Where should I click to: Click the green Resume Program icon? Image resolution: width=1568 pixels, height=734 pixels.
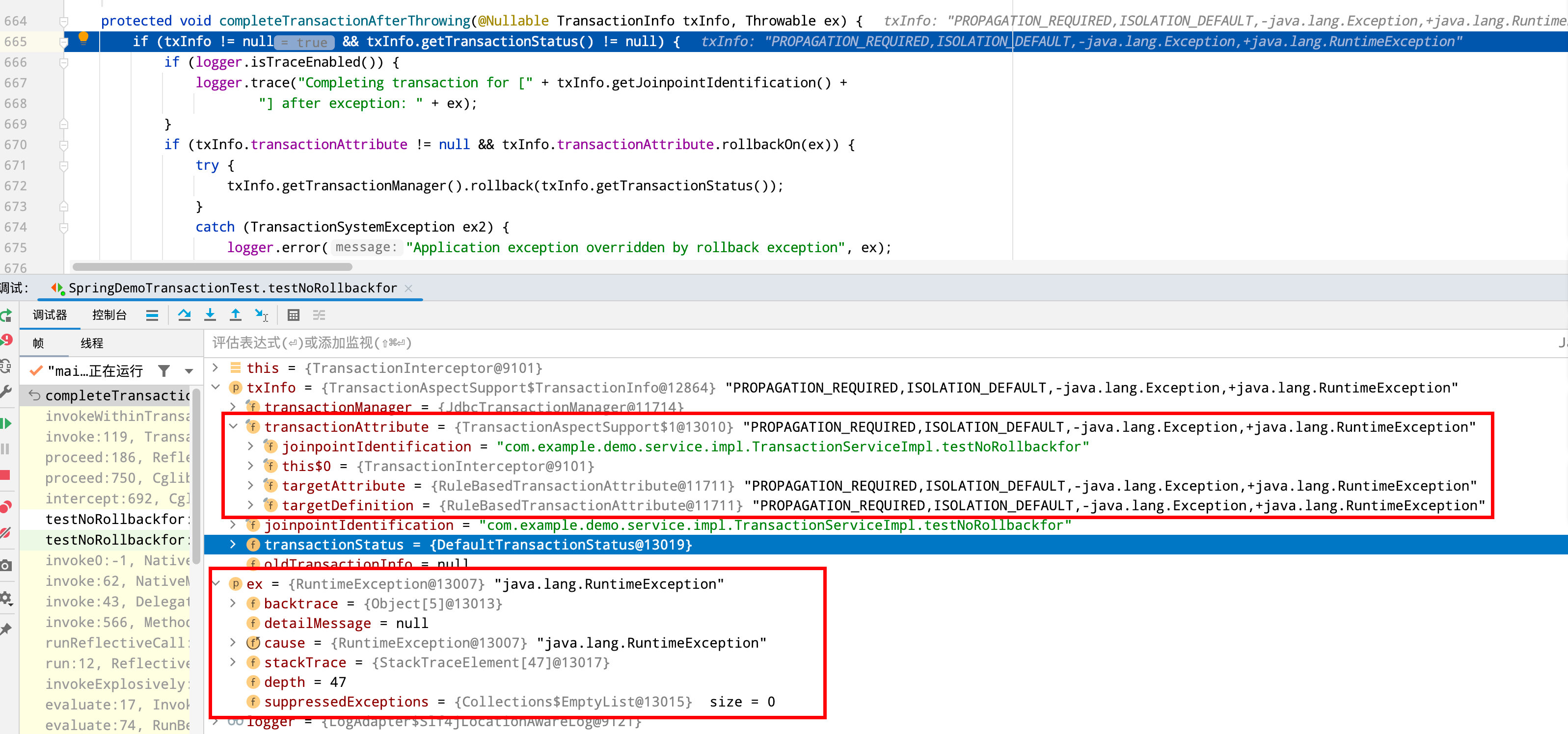(5, 423)
